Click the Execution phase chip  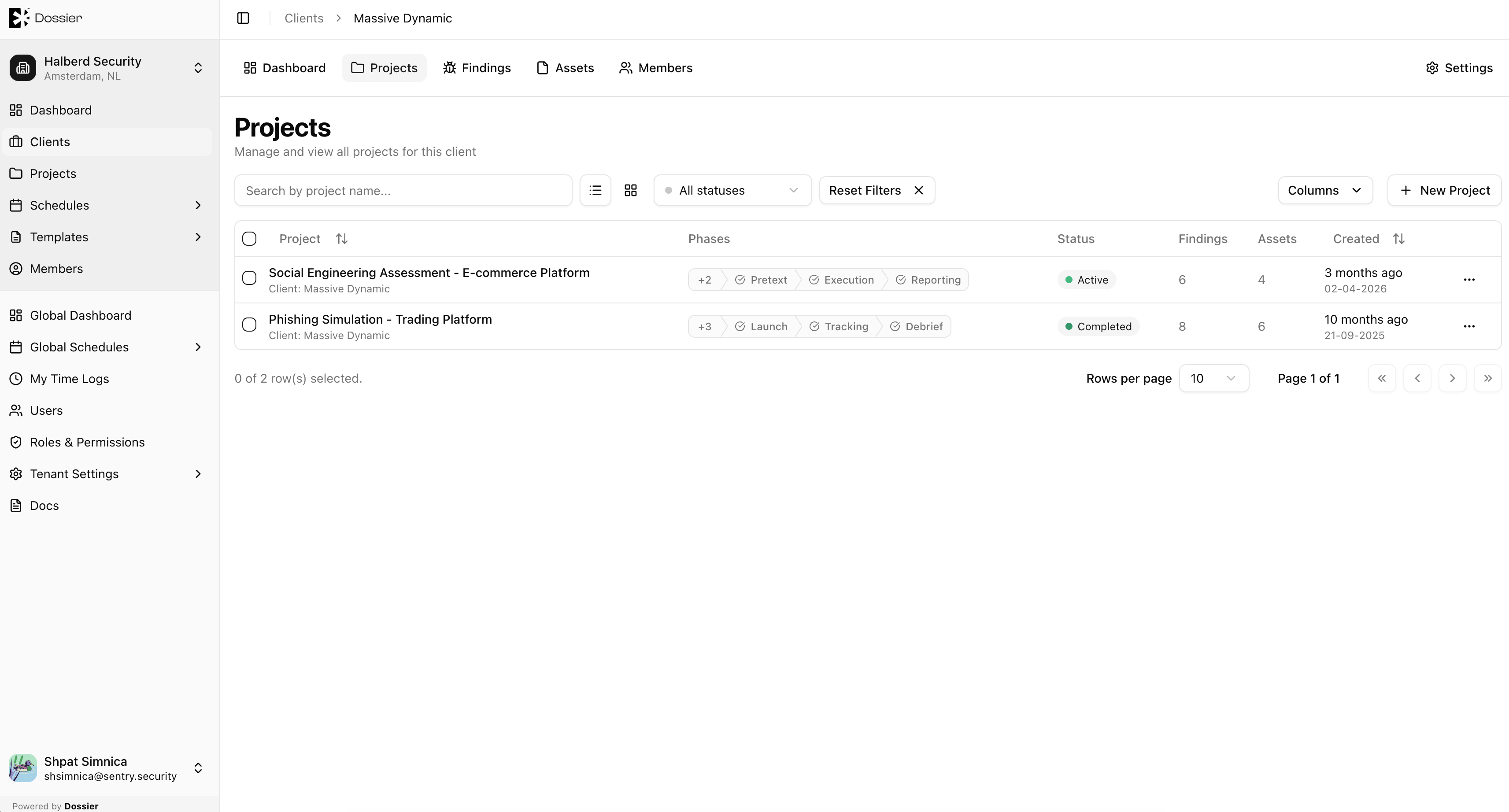point(841,280)
